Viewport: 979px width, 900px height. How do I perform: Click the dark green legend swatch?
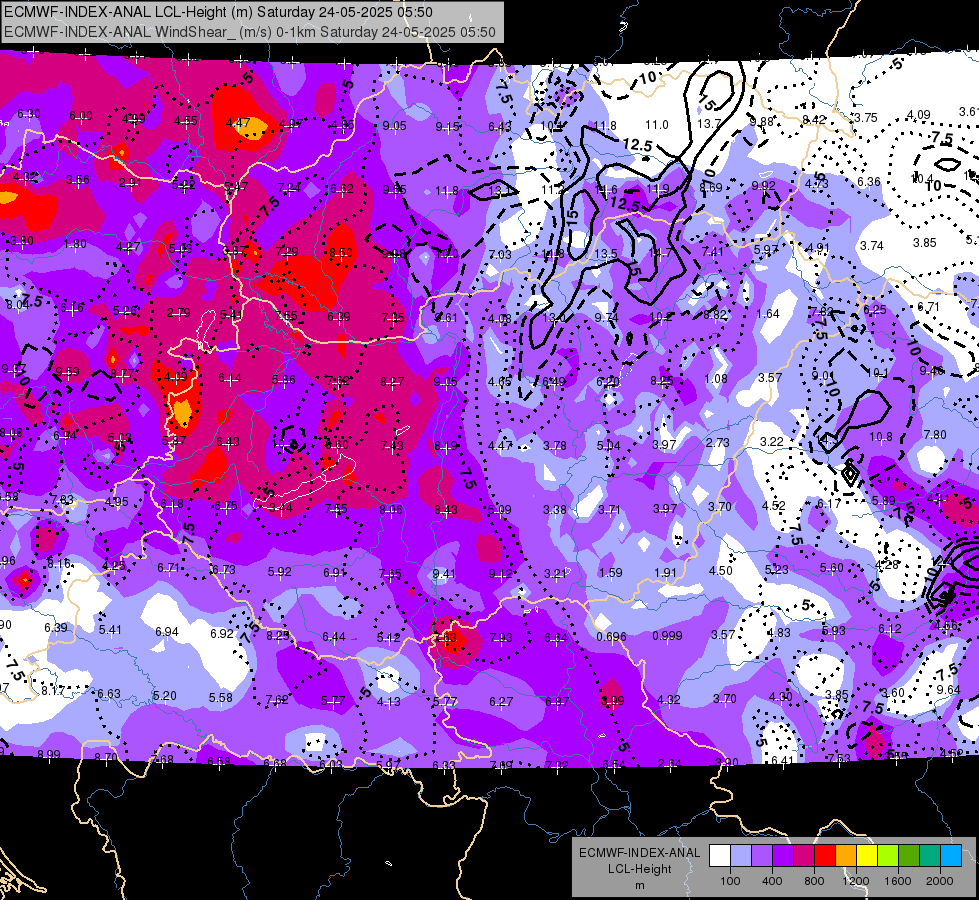(909, 856)
